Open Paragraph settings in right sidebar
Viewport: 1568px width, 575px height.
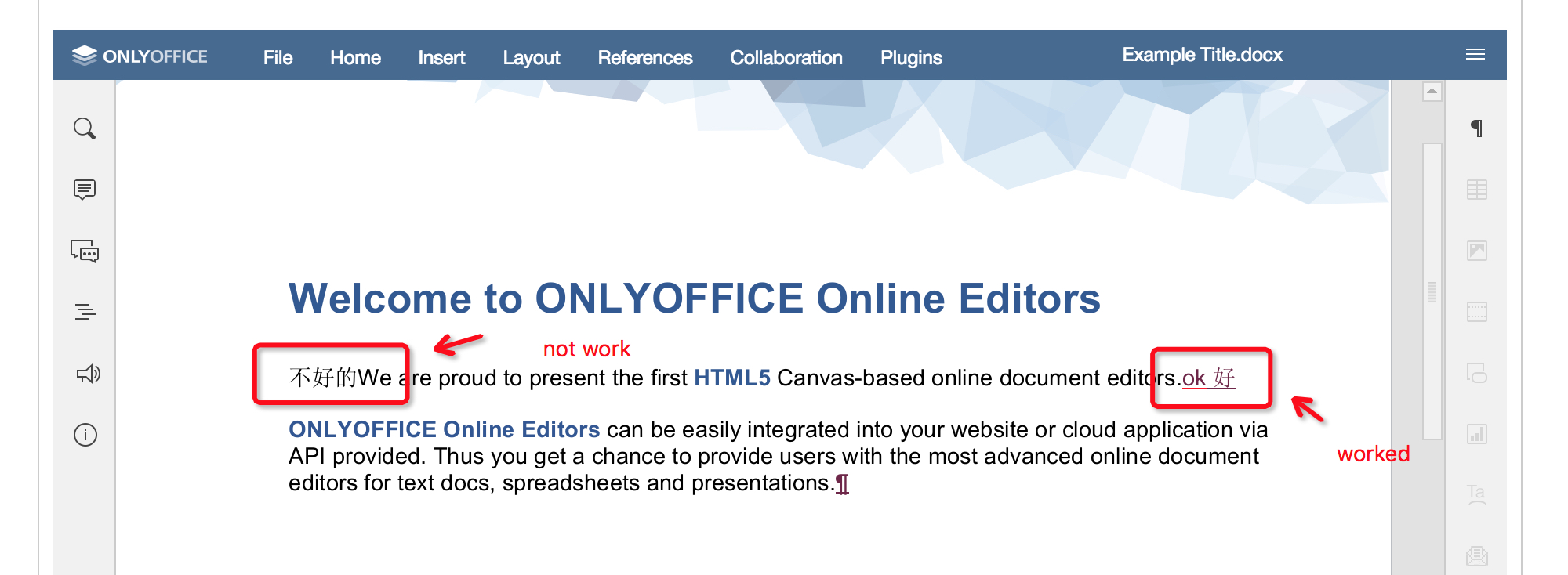(x=1477, y=128)
